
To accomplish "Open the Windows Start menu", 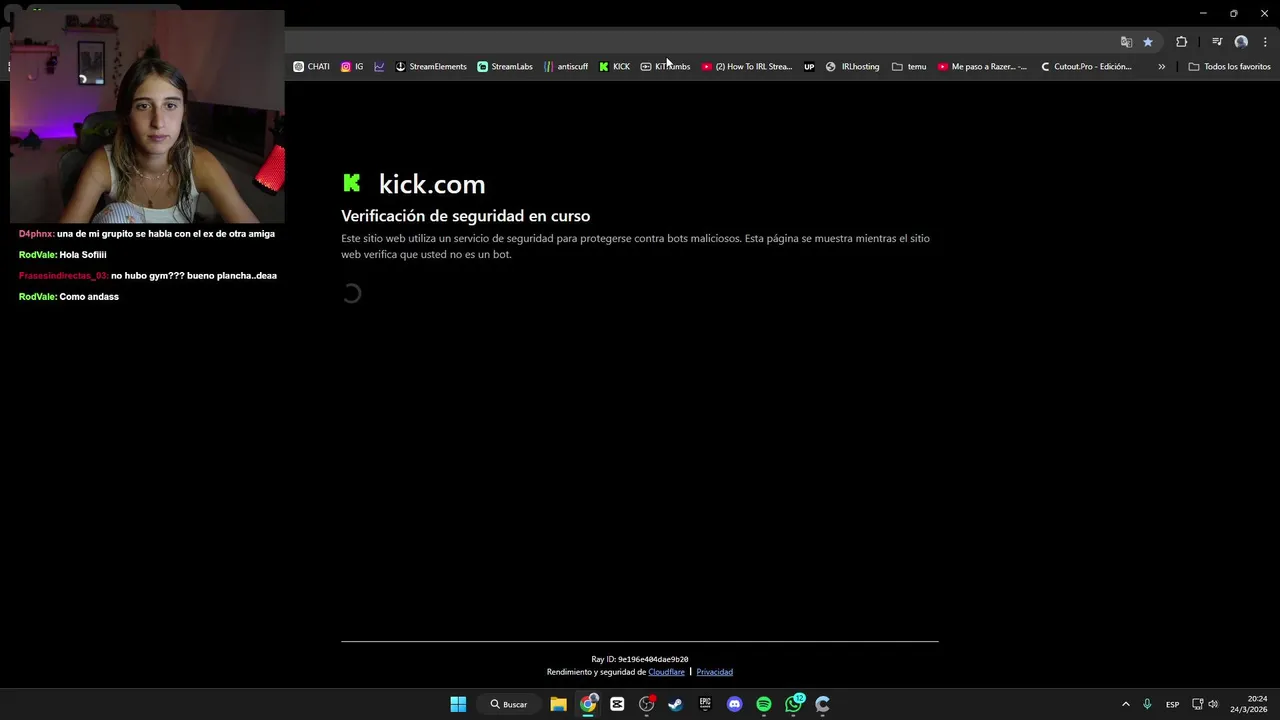I will point(458,704).
